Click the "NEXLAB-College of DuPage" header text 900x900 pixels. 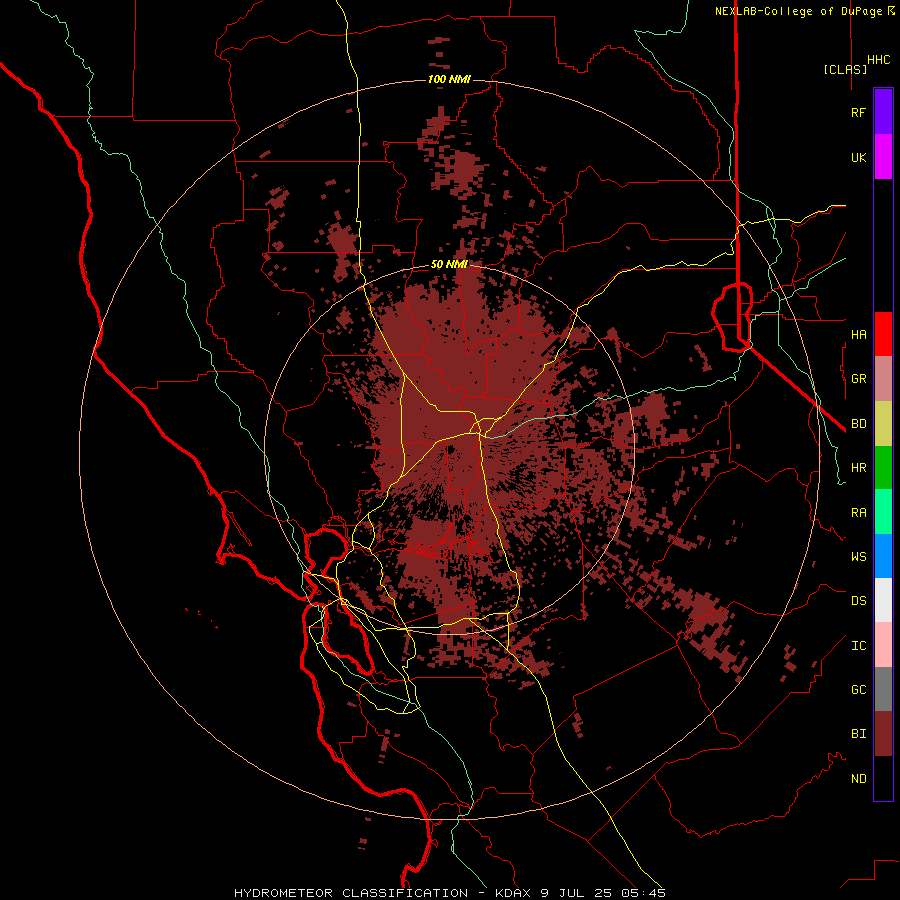798,11
